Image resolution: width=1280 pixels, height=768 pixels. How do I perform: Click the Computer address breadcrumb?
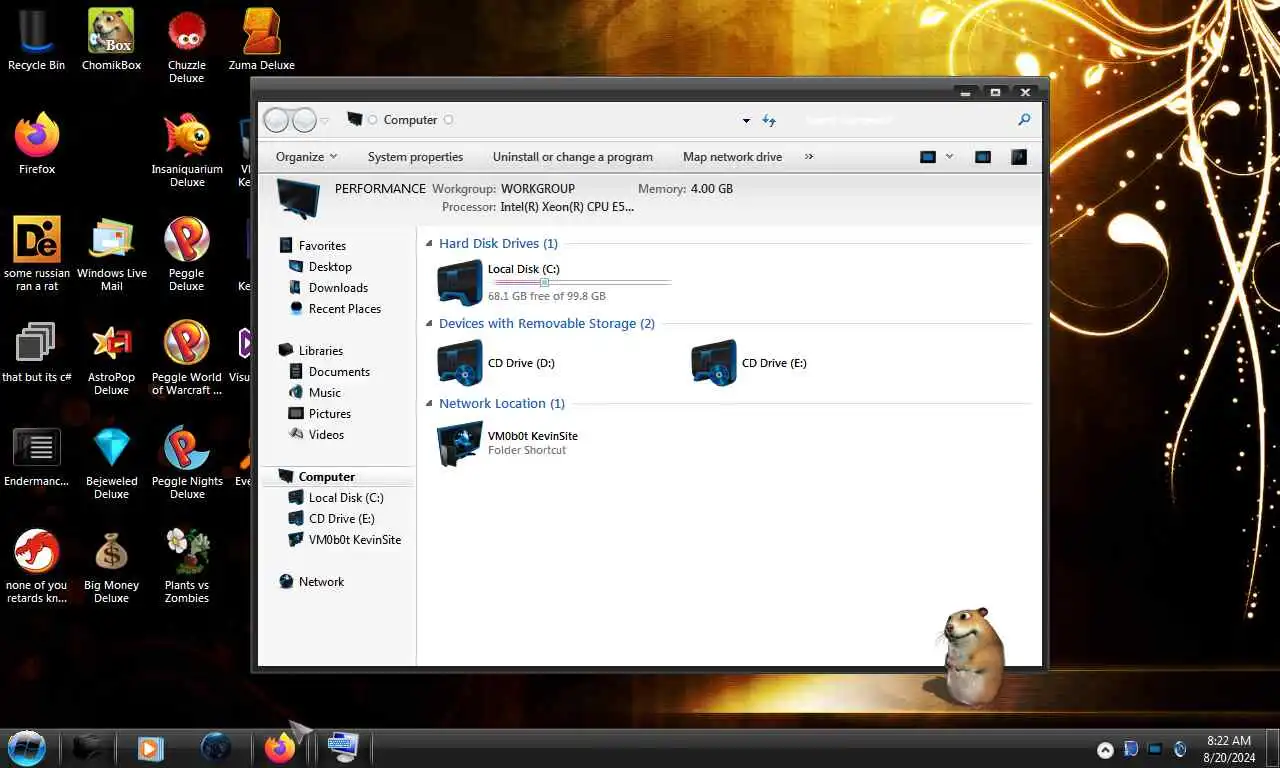[410, 120]
